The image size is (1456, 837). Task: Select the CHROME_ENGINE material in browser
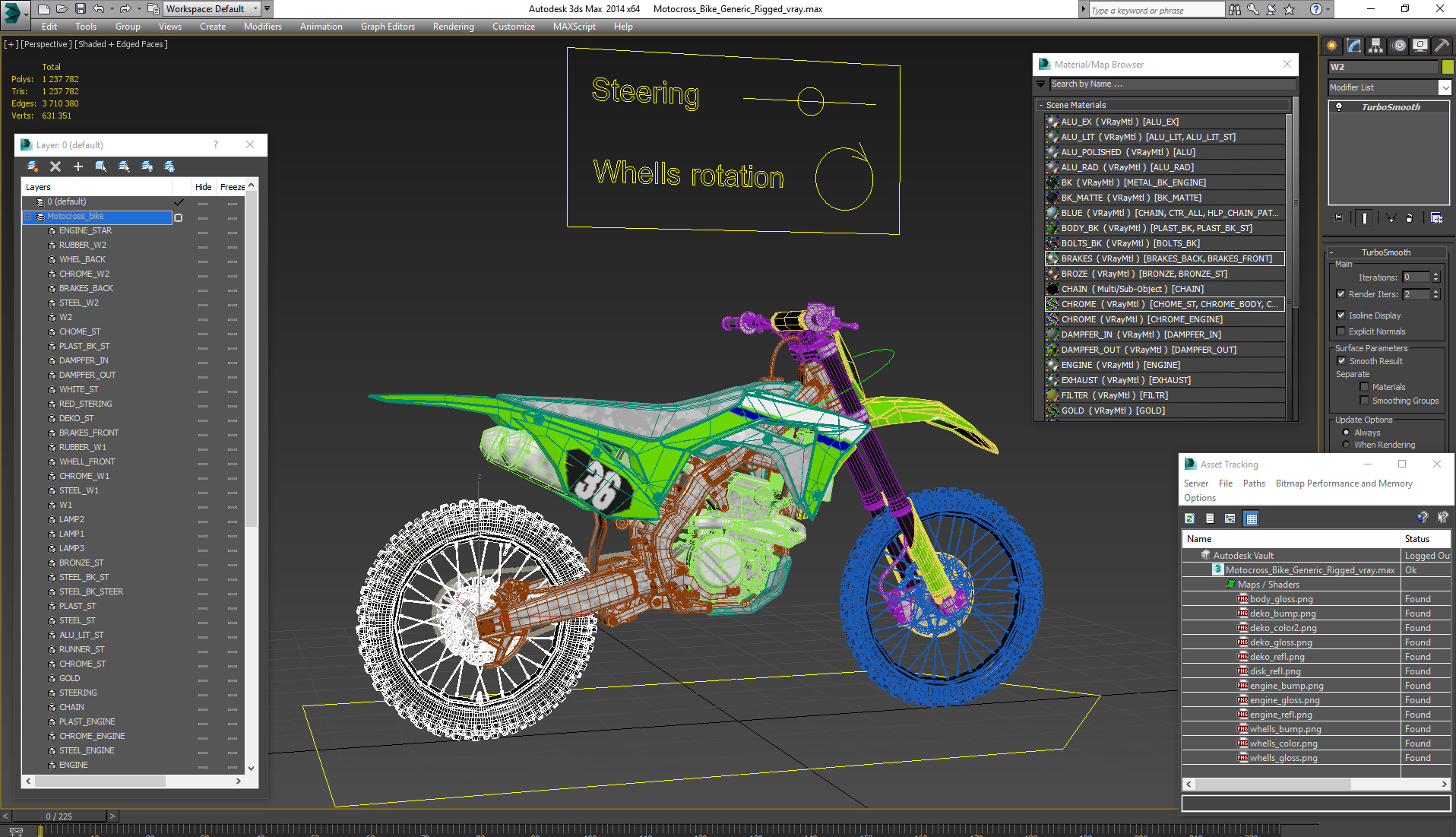pos(1165,319)
